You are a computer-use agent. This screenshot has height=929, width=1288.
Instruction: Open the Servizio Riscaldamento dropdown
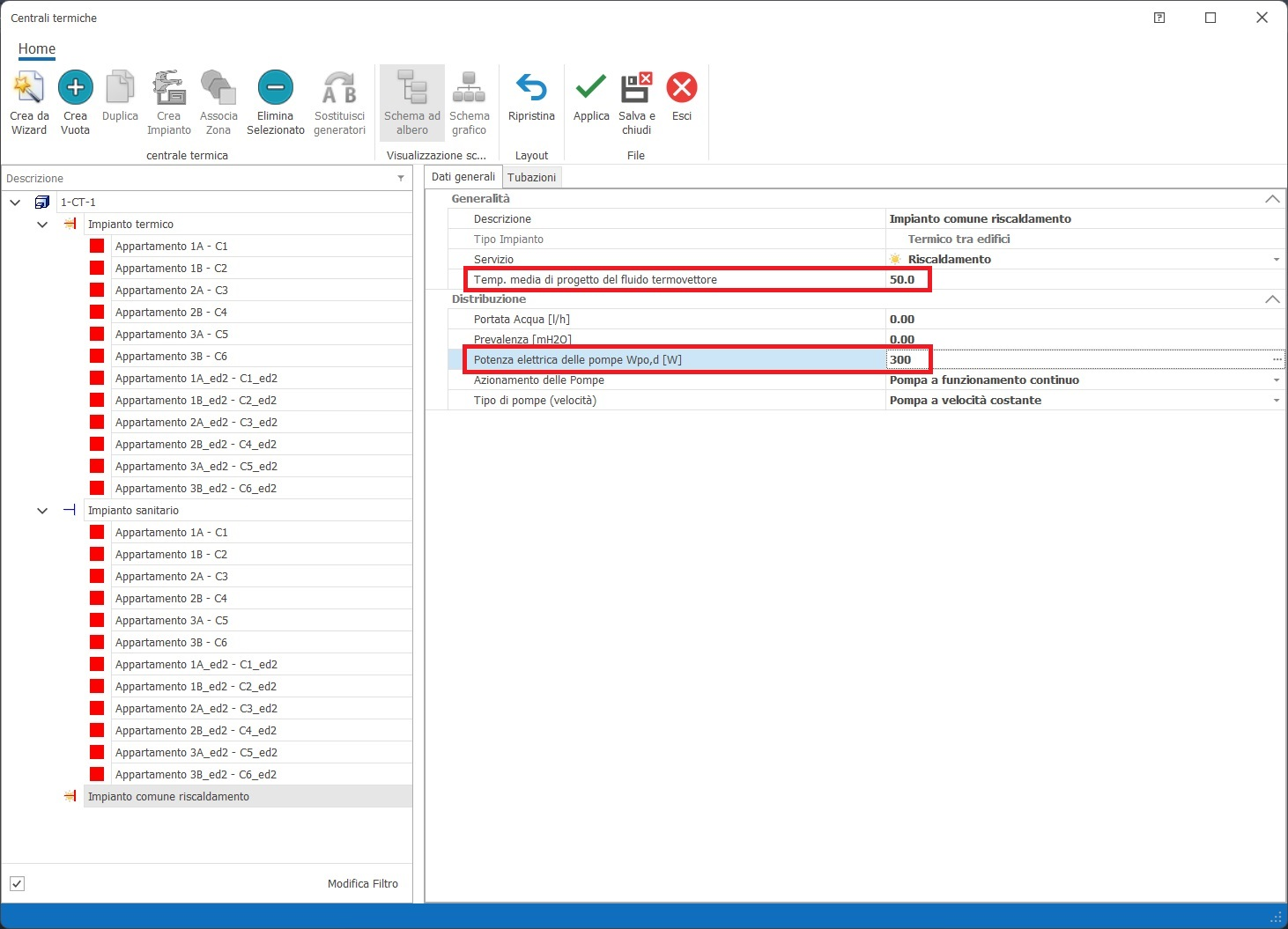(1276, 260)
